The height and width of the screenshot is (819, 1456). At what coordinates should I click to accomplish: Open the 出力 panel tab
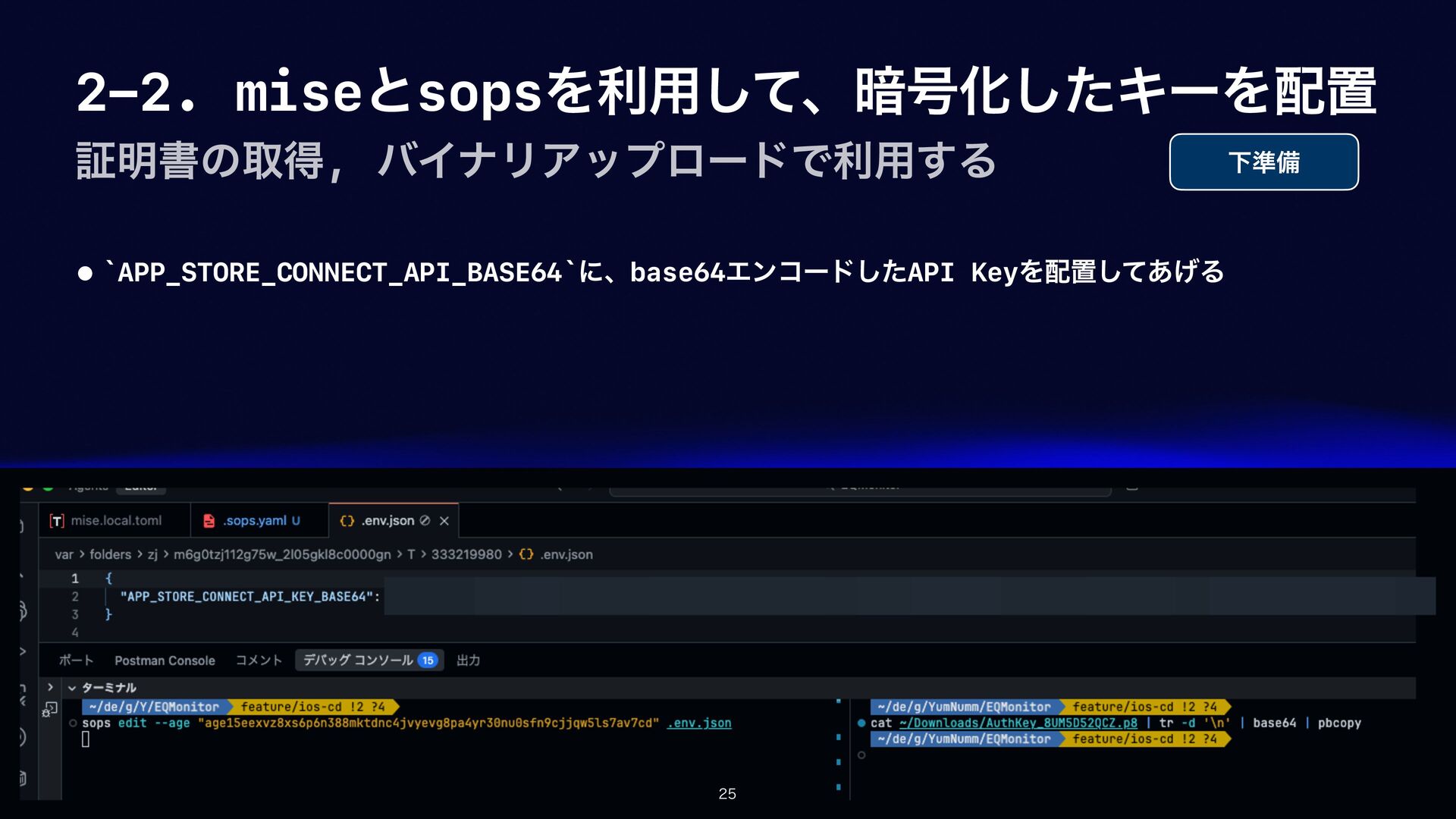coord(468,661)
